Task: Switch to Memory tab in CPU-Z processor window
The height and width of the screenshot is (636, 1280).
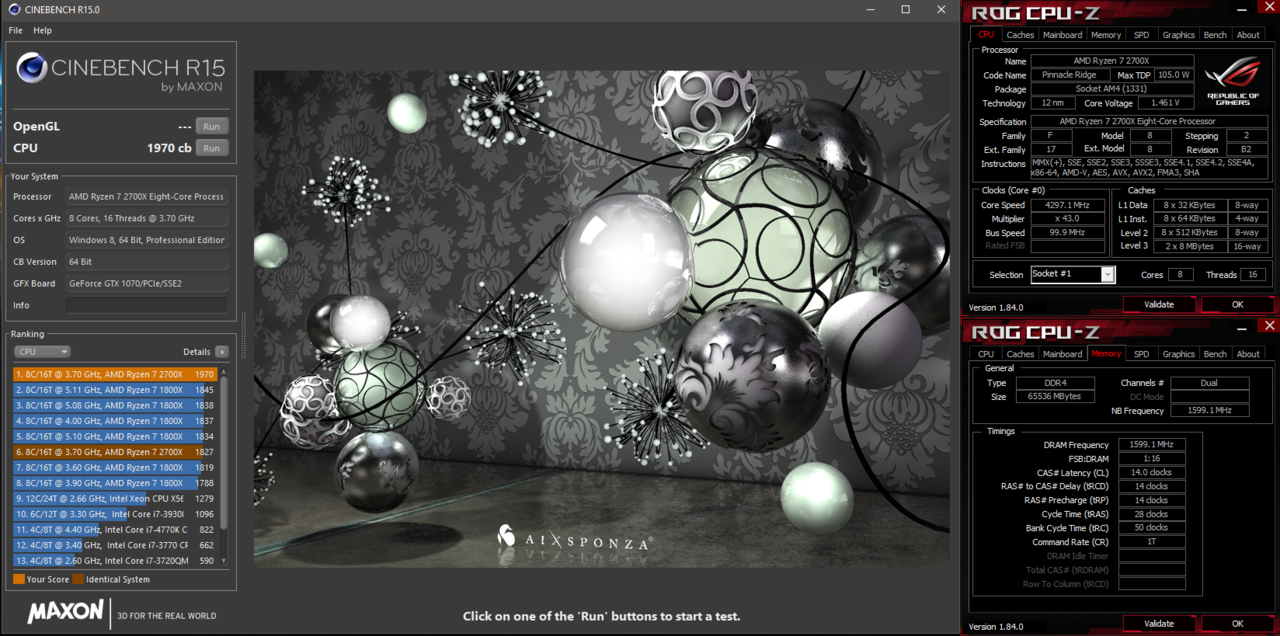Action: [x=1106, y=34]
